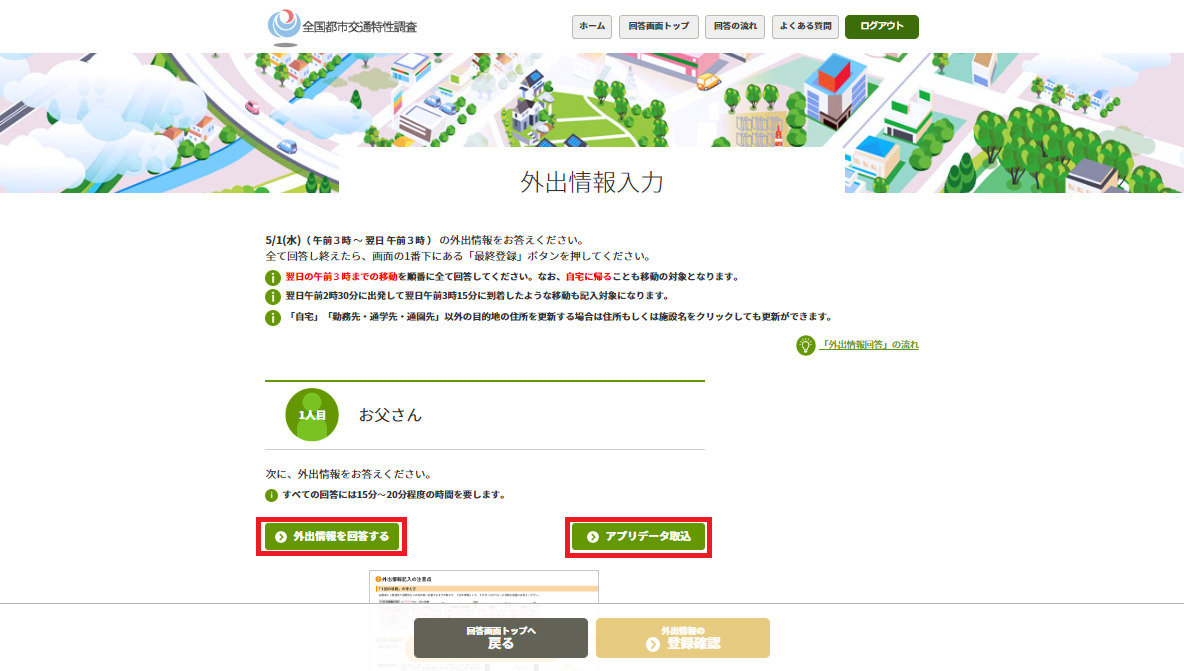Open the 回答の流れ header page
1184x671 pixels.
coord(735,27)
